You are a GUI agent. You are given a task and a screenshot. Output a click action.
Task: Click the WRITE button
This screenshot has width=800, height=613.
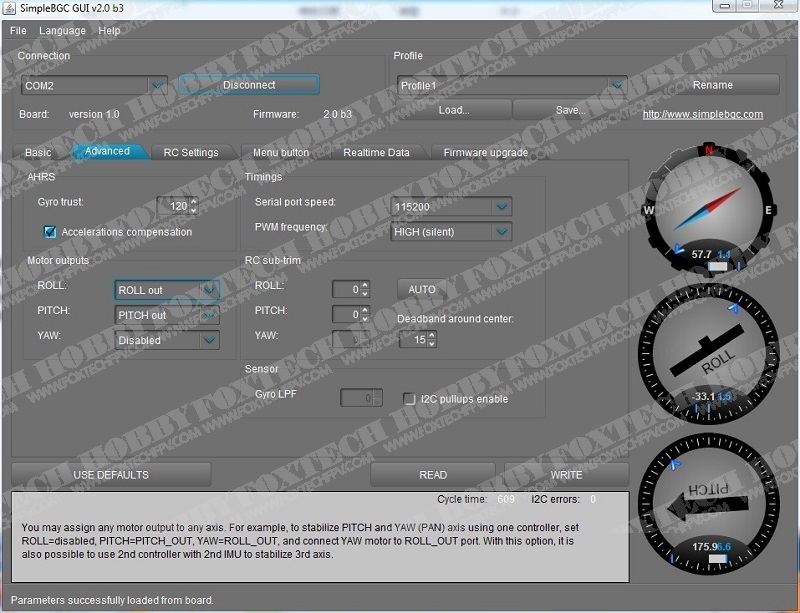pyautogui.click(x=566, y=475)
